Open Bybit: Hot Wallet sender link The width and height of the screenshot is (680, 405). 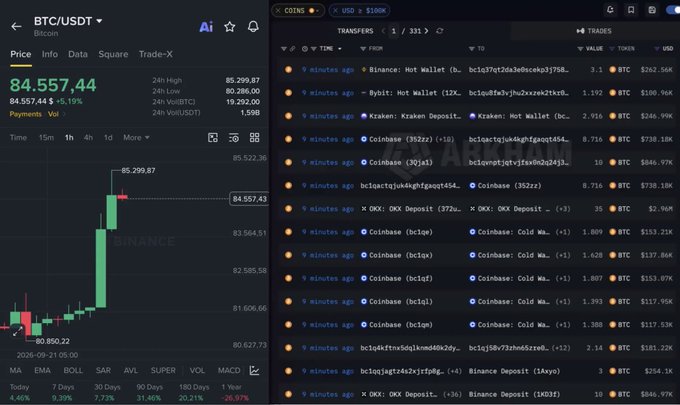(x=415, y=93)
